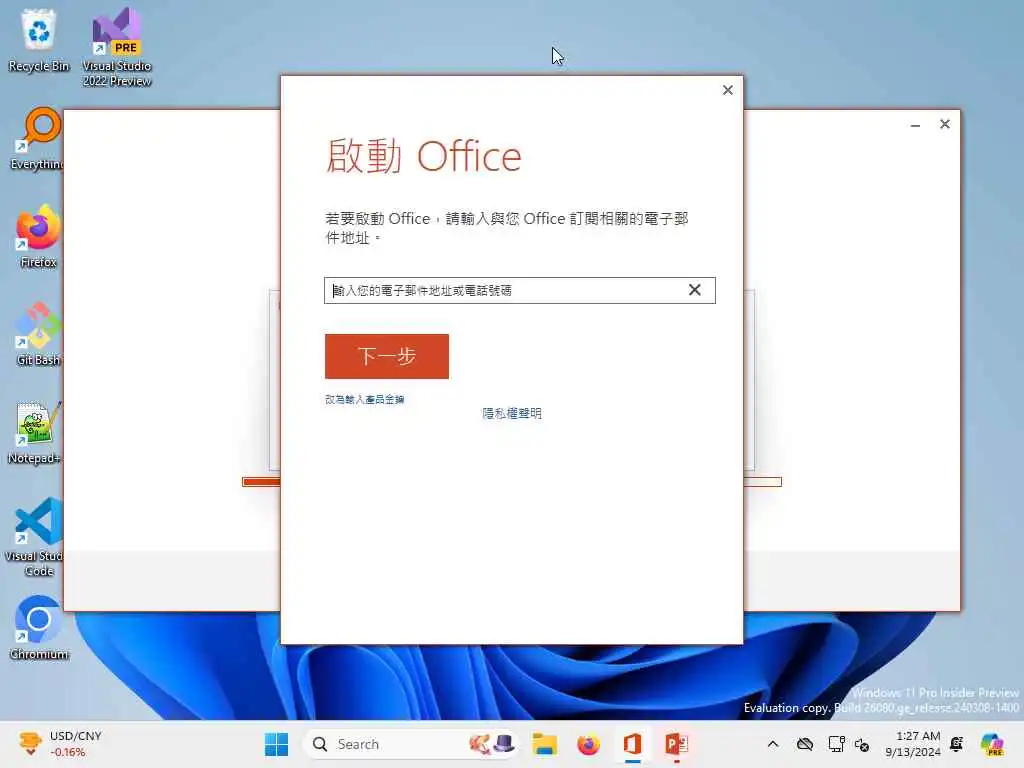
Task: Minimize the background Office window
Action: (x=916, y=124)
